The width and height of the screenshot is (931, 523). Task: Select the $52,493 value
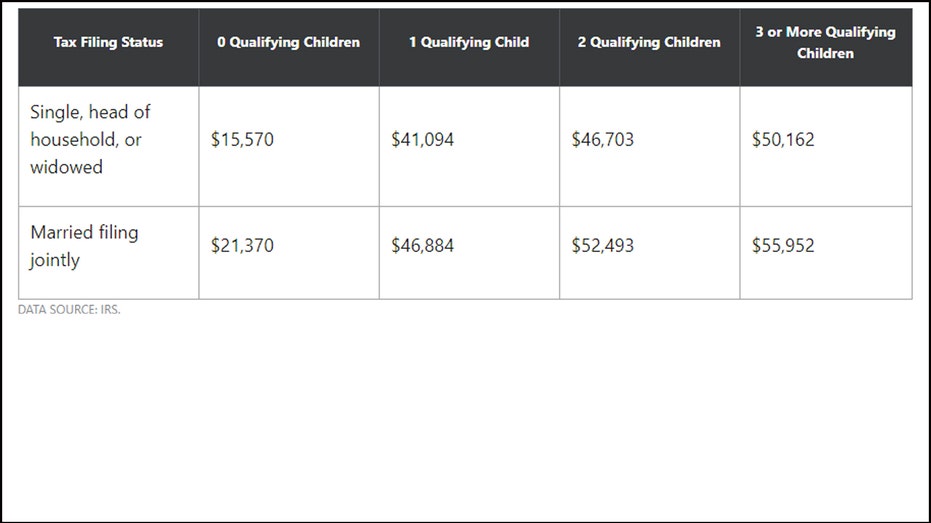tap(603, 245)
